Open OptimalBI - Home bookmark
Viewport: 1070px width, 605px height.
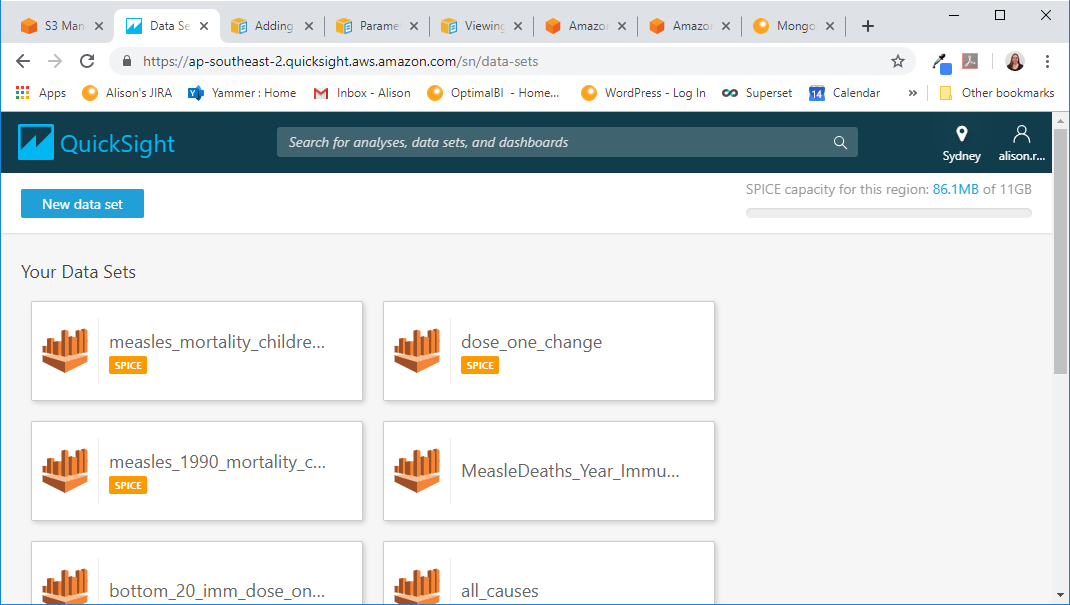pyautogui.click(x=493, y=93)
